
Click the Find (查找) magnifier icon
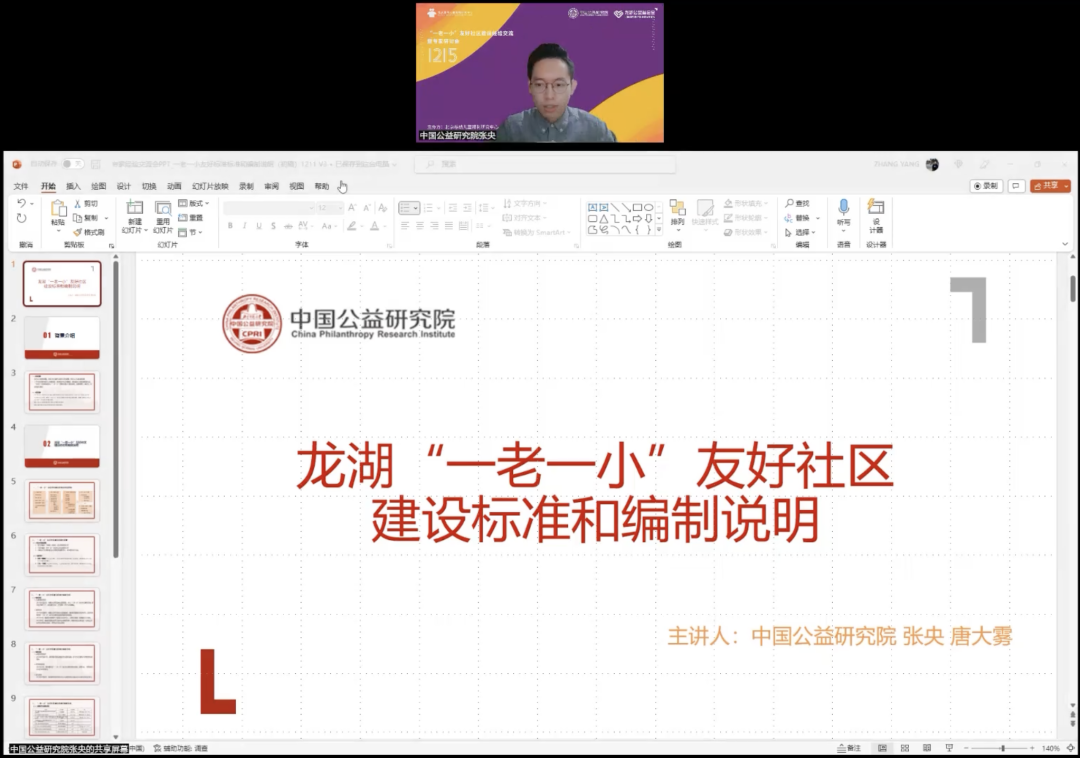(x=789, y=204)
